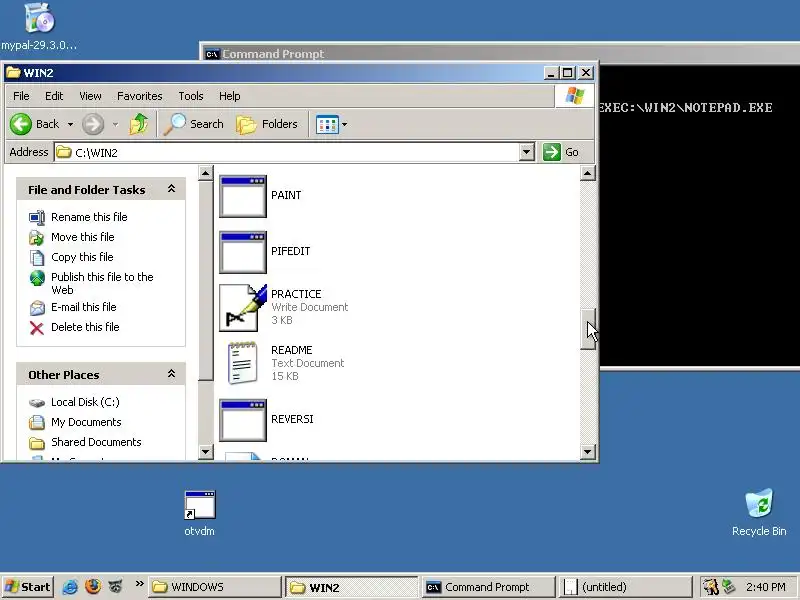Image resolution: width=800 pixels, height=600 pixels.
Task: Select the REVERSI application icon
Action: click(243, 420)
